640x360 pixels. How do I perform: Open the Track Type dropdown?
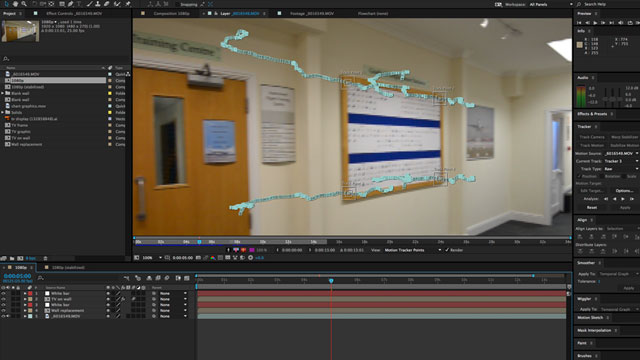[x=621, y=169]
